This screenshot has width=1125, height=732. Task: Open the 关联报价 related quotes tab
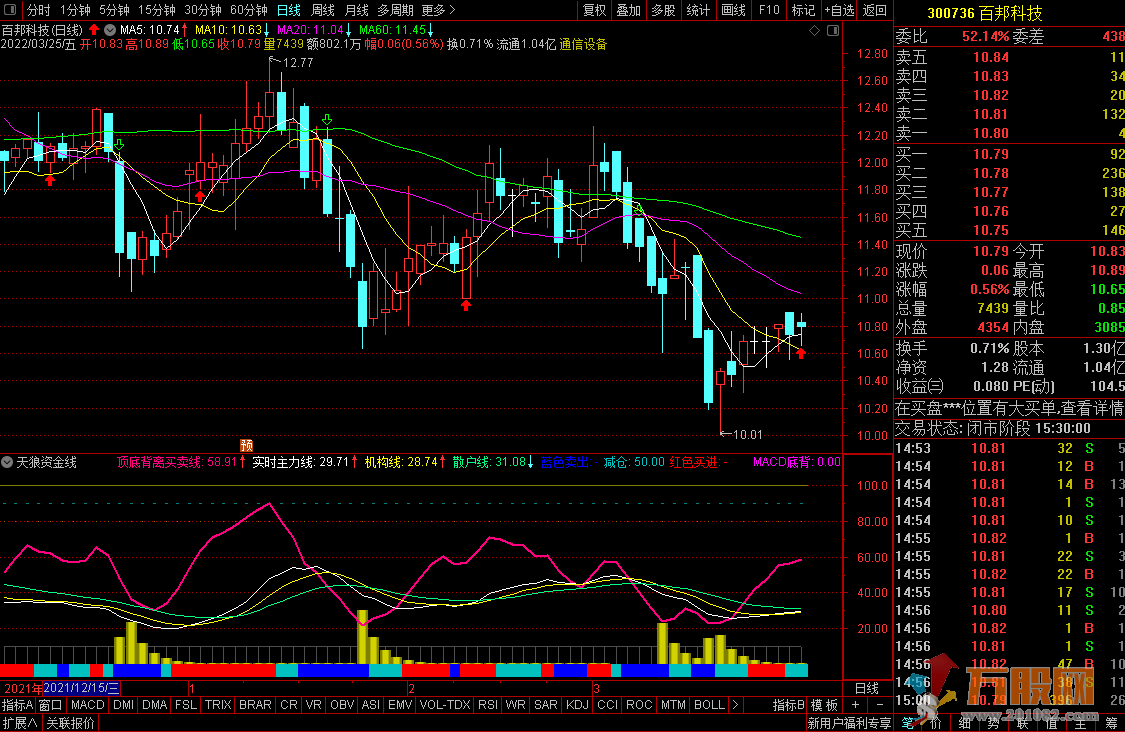pyautogui.click(x=70, y=723)
